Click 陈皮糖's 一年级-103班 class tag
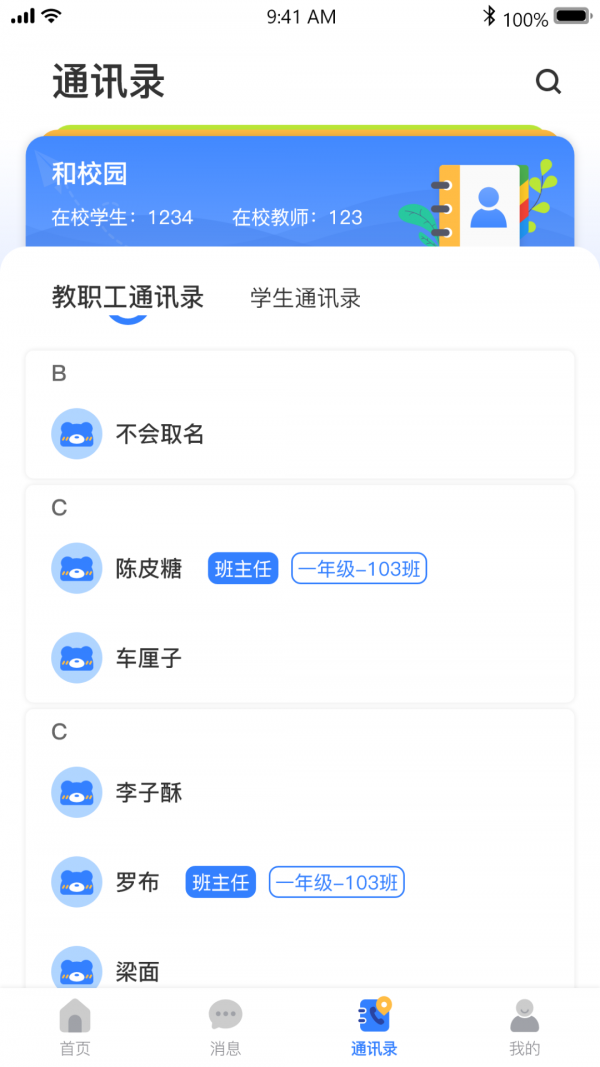 click(359, 568)
